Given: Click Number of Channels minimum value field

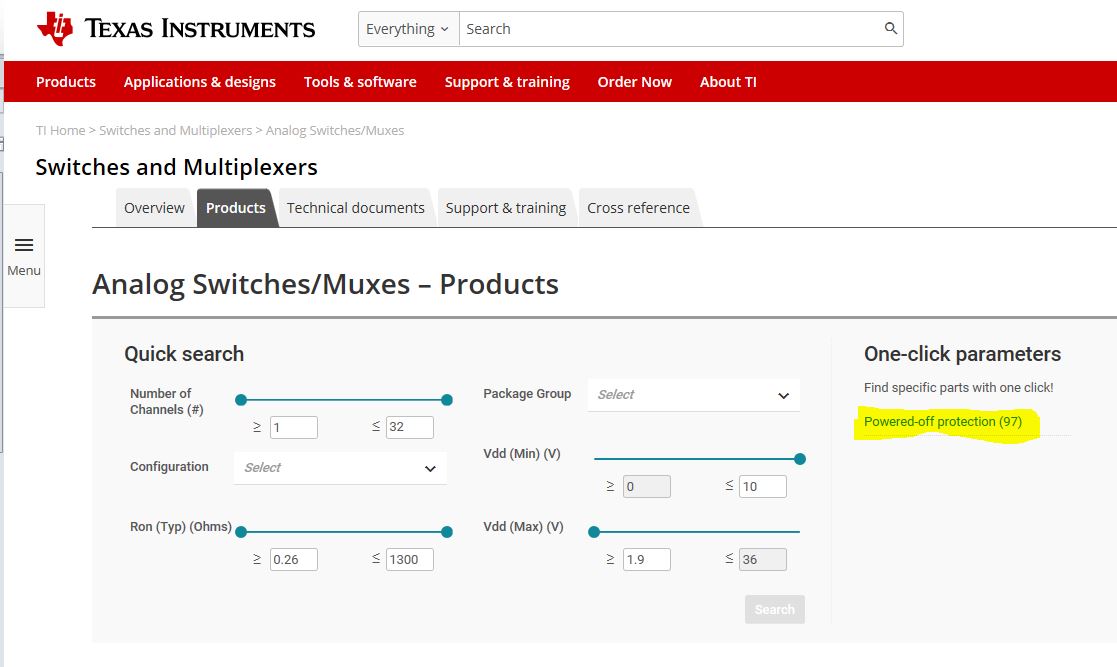Looking at the screenshot, I should point(293,428).
